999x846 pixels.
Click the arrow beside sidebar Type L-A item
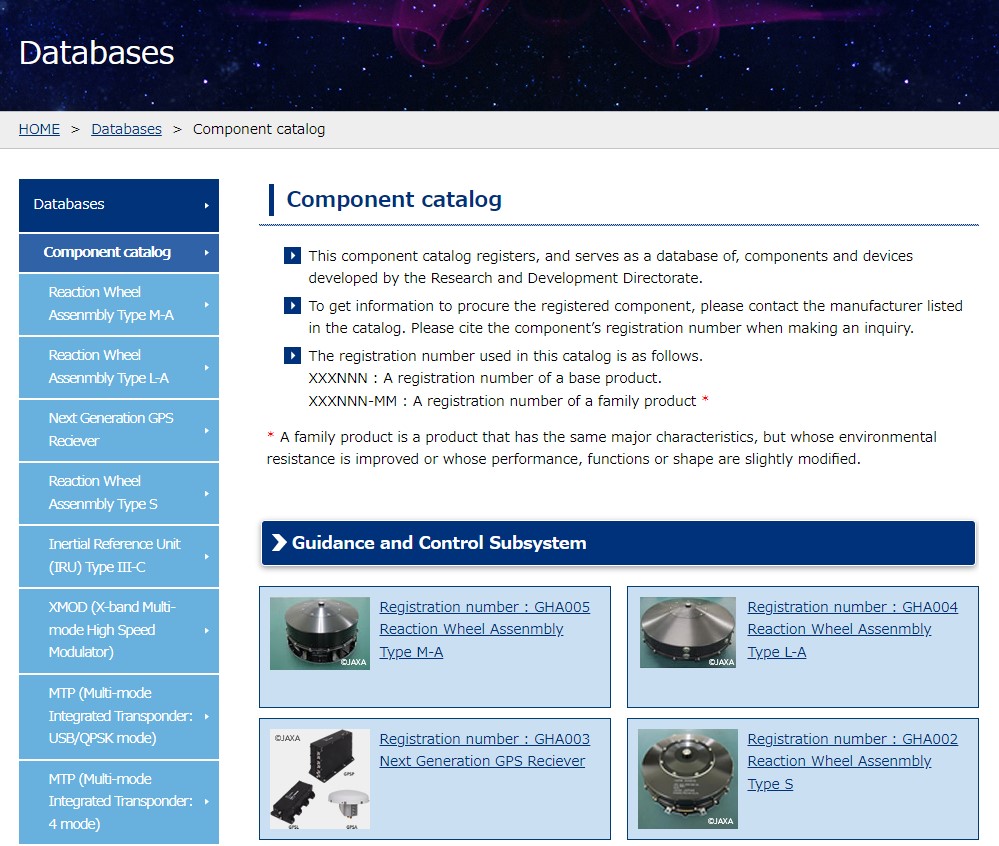pos(206,368)
